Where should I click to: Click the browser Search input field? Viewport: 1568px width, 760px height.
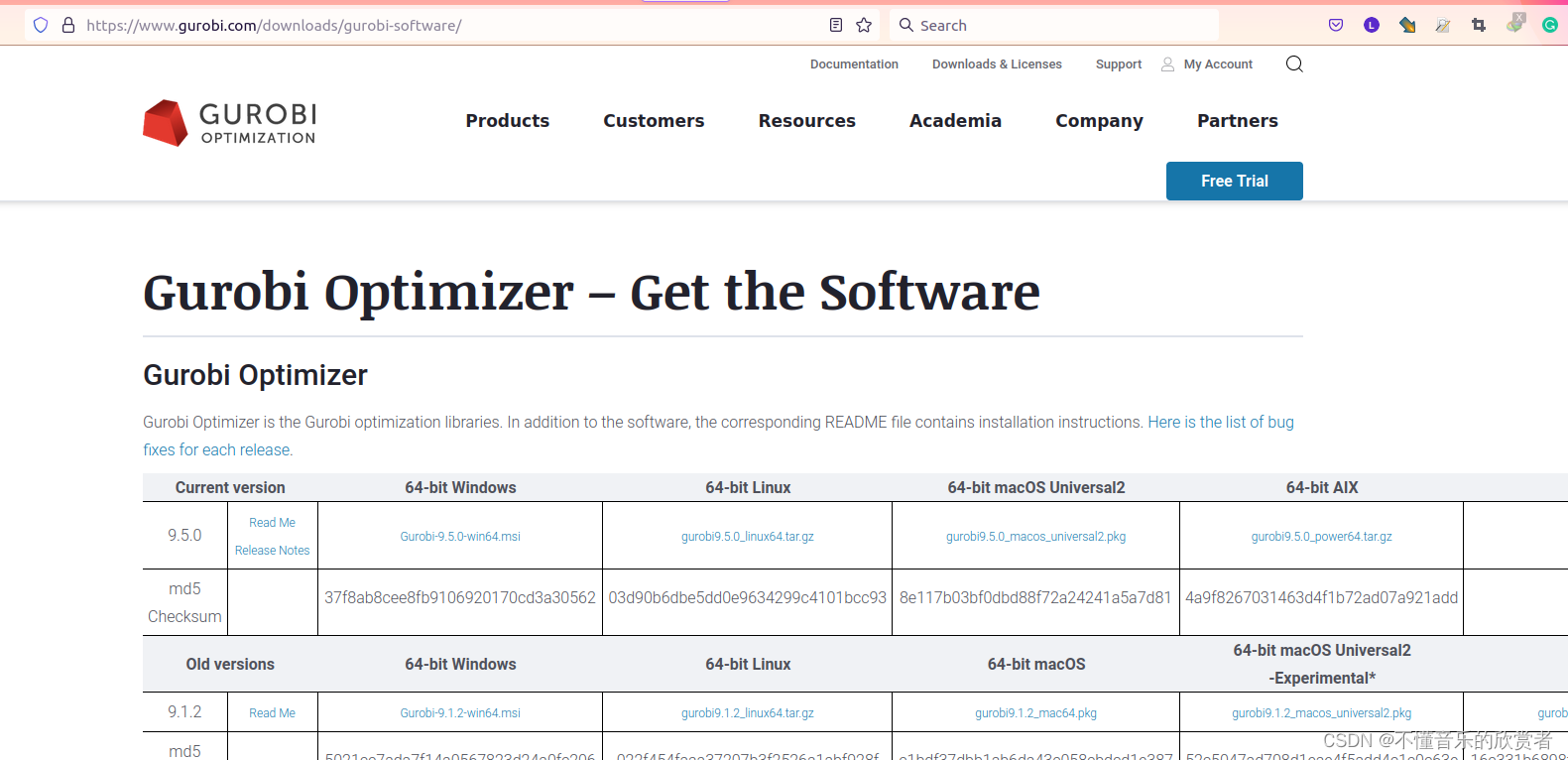(1053, 25)
